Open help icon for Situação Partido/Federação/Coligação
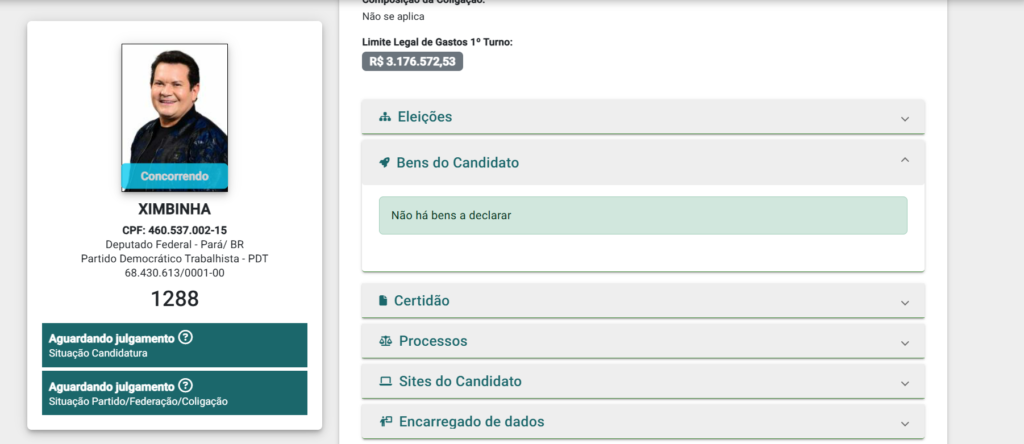1024x444 pixels. [185, 386]
